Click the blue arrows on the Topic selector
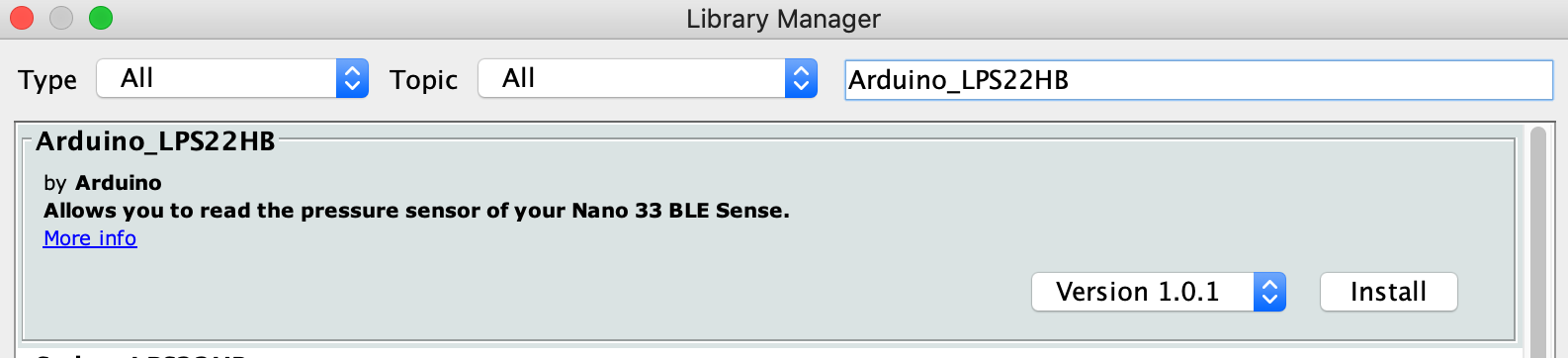This screenshot has width=1568, height=358. coord(801,78)
